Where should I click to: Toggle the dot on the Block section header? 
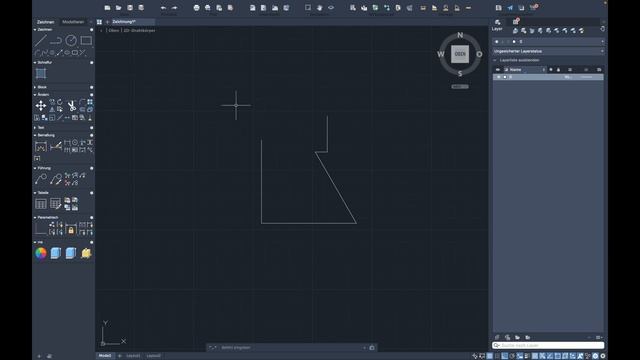pyautogui.click(x=91, y=87)
